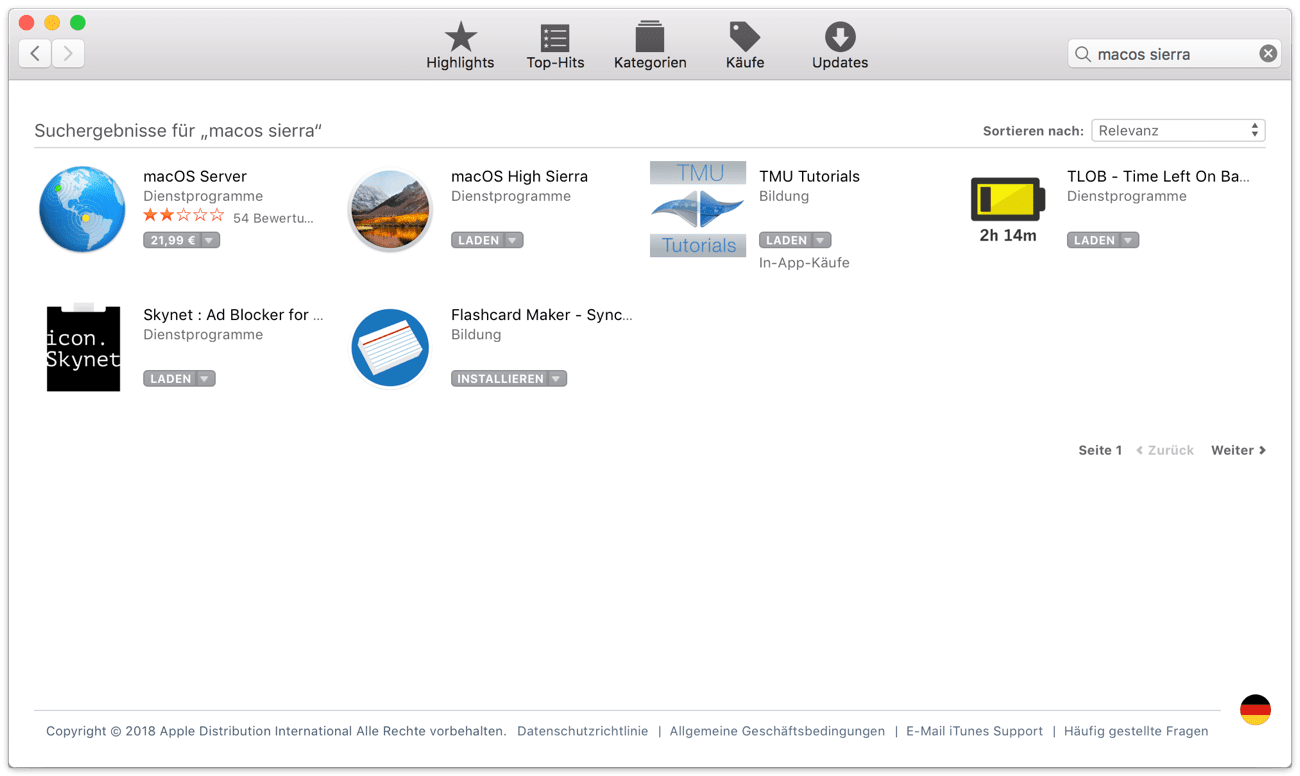Minimize window with the yellow button
This screenshot has height=776, width=1300.
pyautogui.click(x=52, y=22)
